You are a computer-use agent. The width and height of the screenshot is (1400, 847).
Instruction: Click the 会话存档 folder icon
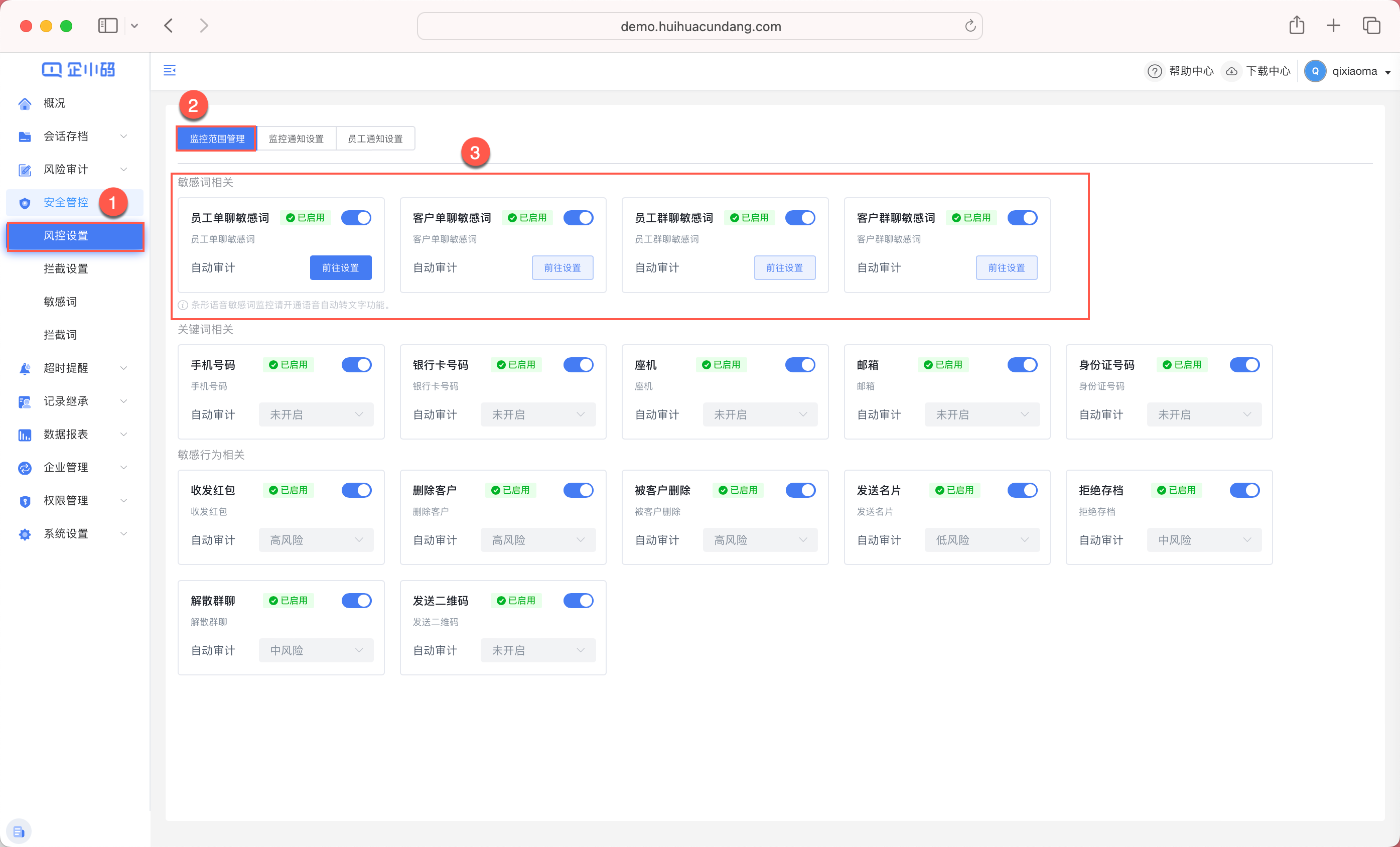pyautogui.click(x=25, y=136)
